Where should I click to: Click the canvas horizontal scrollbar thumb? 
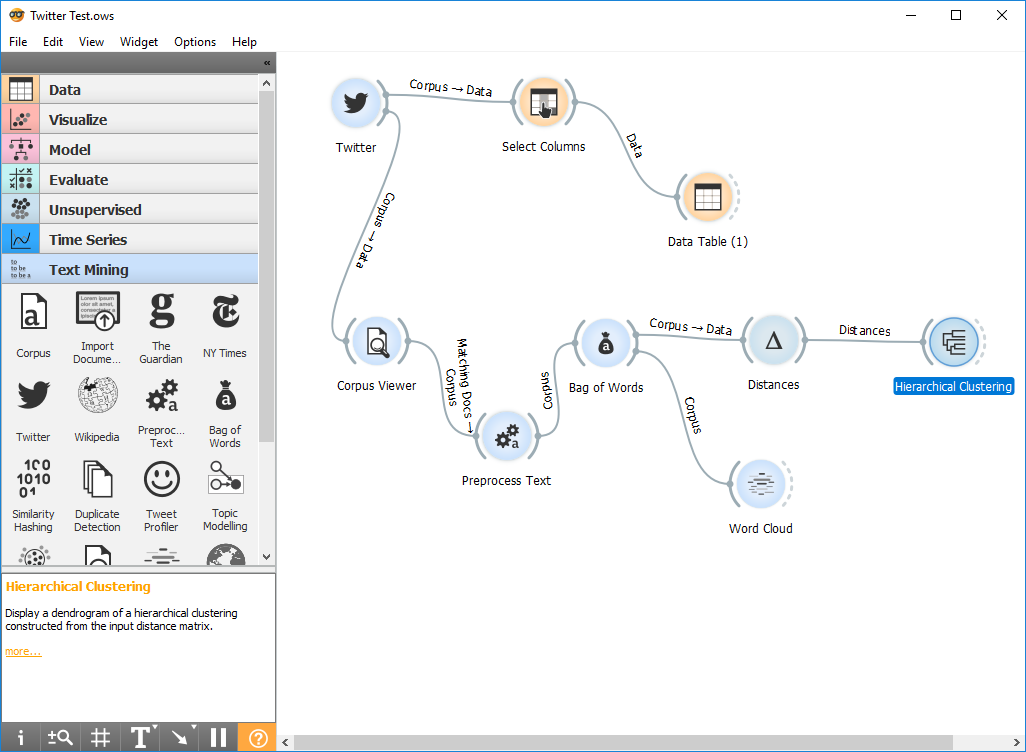[623, 742]
